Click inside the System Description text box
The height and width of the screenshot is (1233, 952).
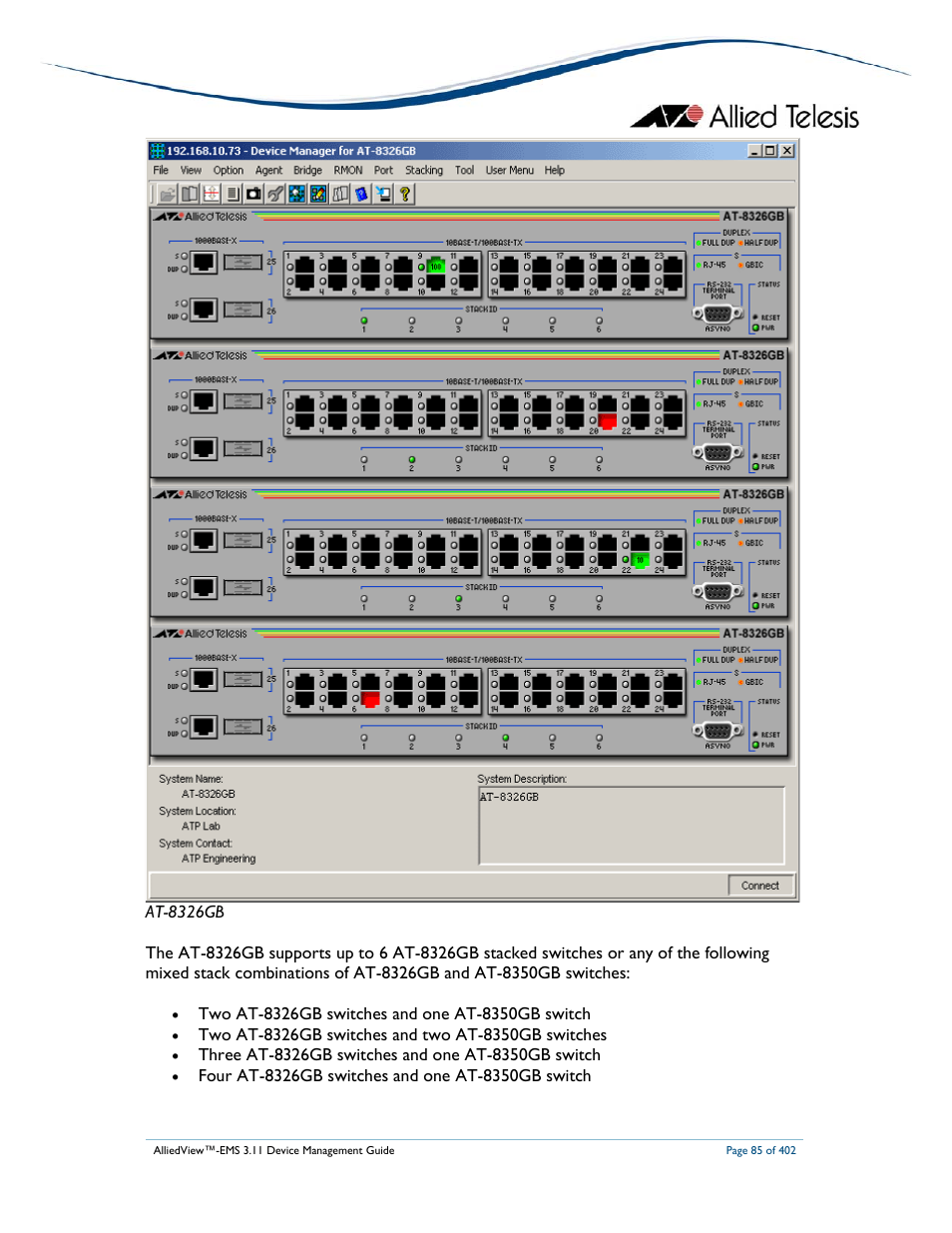click(x=632, y=826)
